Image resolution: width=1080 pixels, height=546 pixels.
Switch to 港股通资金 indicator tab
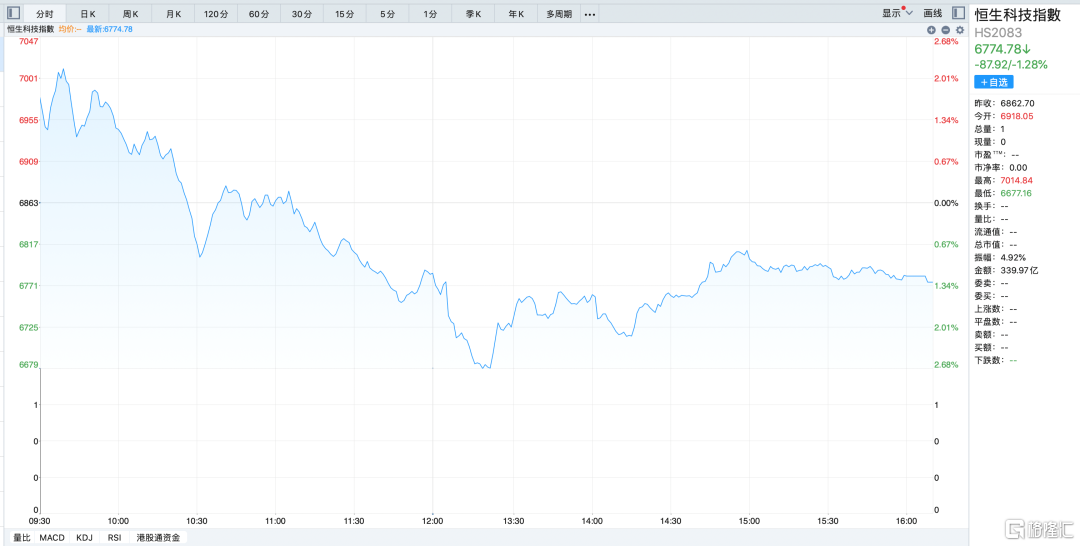(x=158, y=538)
